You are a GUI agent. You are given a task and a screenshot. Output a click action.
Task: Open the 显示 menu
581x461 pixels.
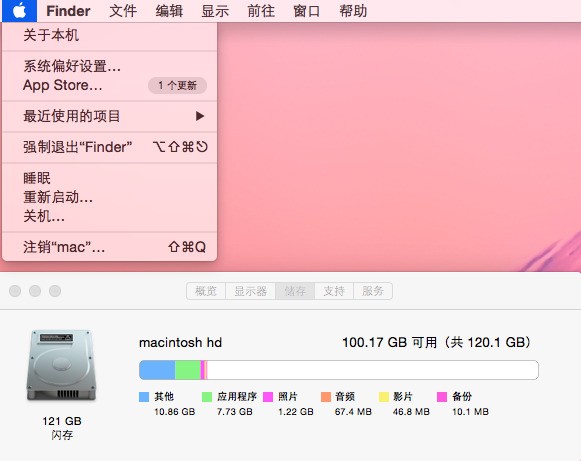pos(215,11)
